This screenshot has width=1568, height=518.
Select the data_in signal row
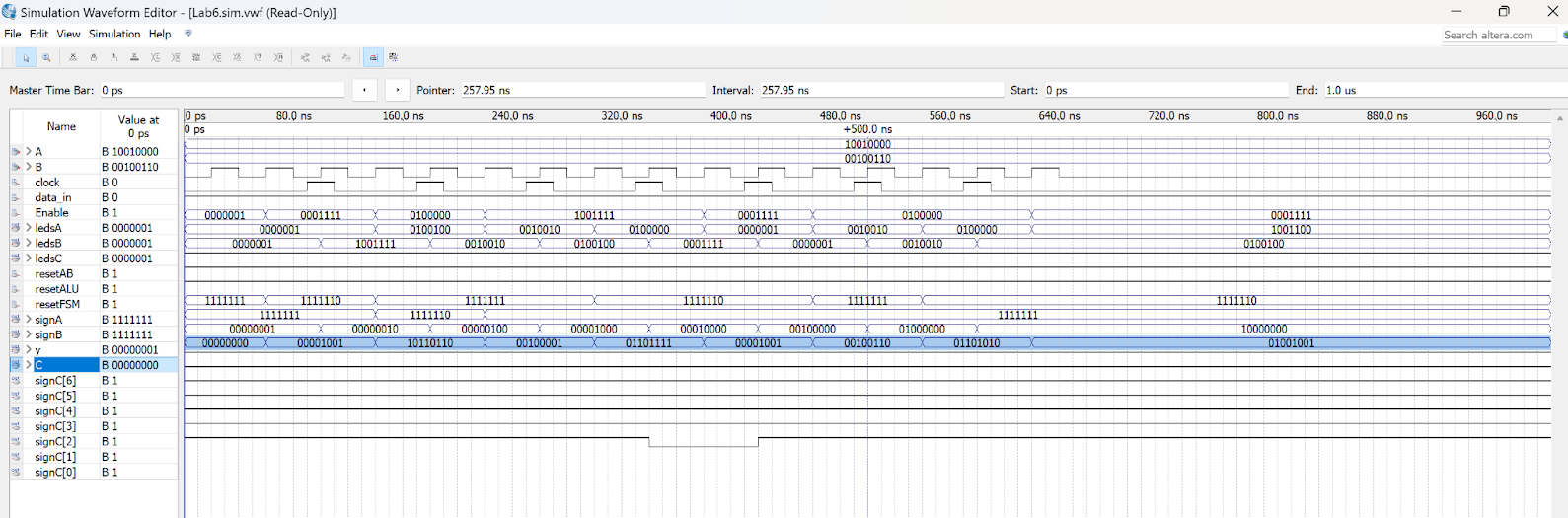(x=94, y=197)
